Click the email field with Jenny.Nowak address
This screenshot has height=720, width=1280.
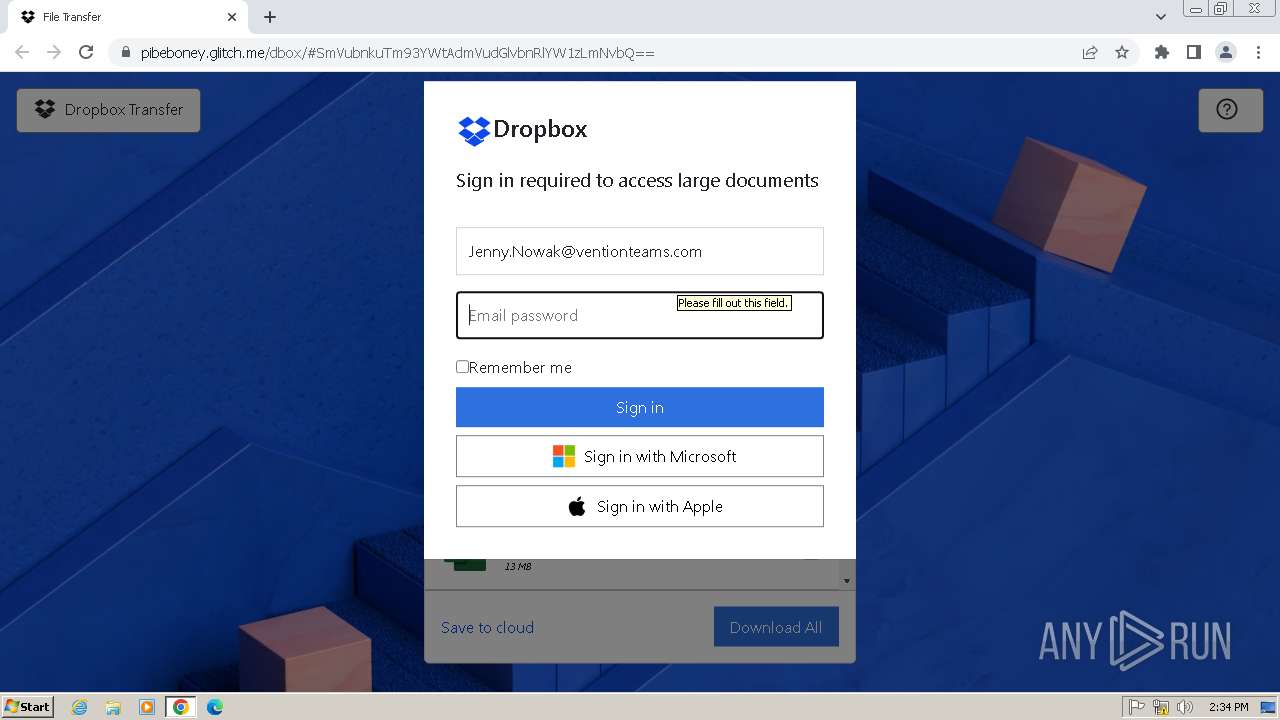pos(640,251)
